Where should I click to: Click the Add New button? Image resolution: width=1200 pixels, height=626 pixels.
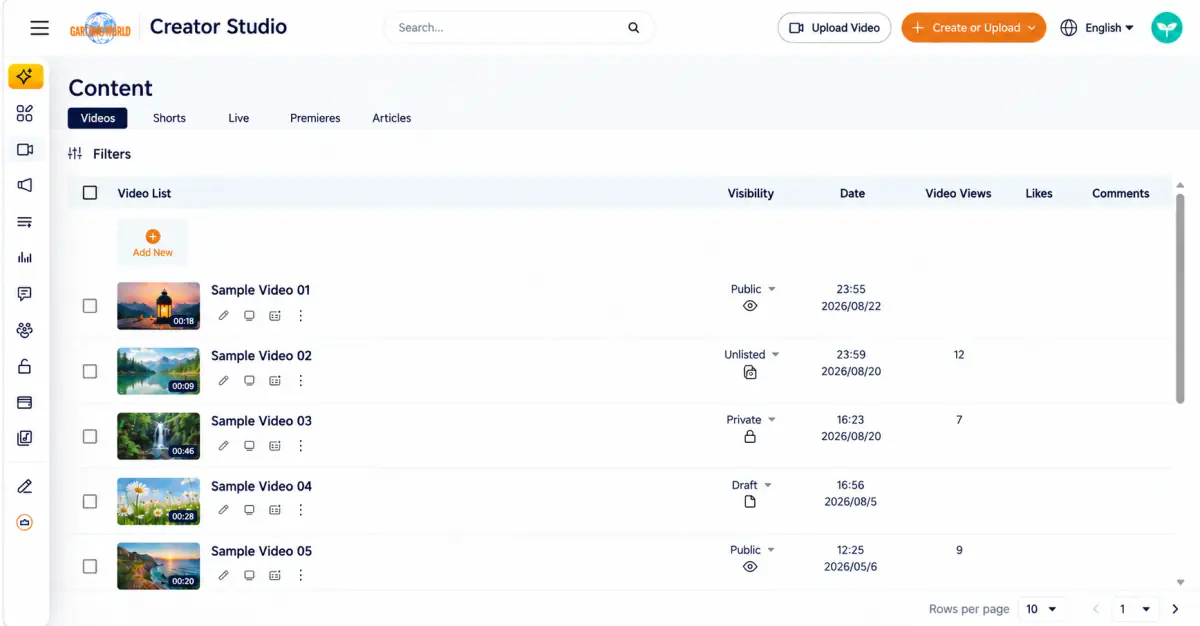pyautogui.click(x=153, y=243)
